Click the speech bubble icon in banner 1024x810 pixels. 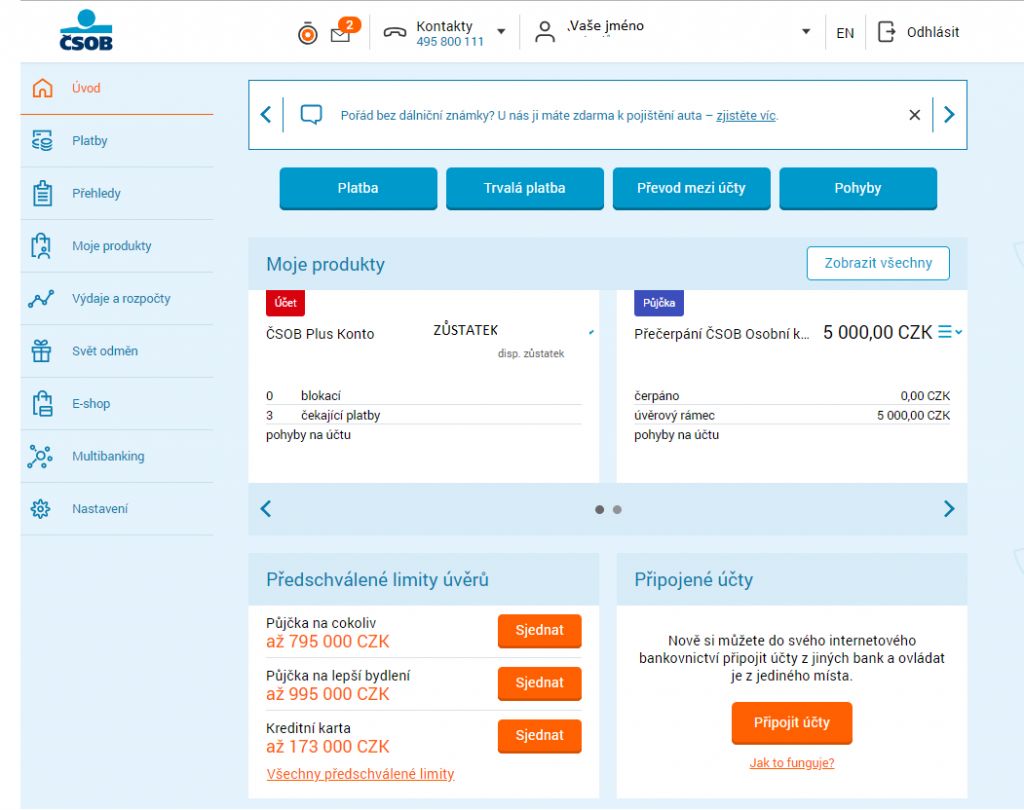312,114
